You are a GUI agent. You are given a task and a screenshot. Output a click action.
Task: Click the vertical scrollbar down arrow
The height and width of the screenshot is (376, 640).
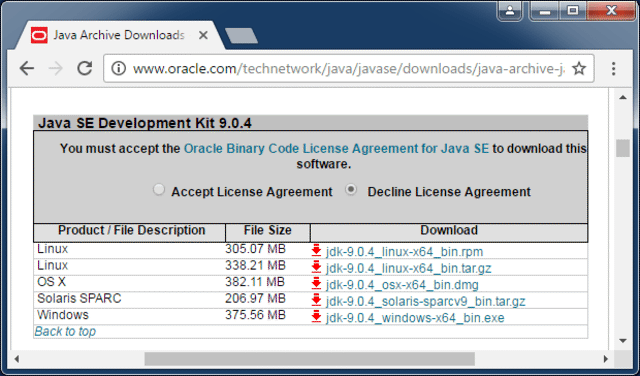pos(623,341)
